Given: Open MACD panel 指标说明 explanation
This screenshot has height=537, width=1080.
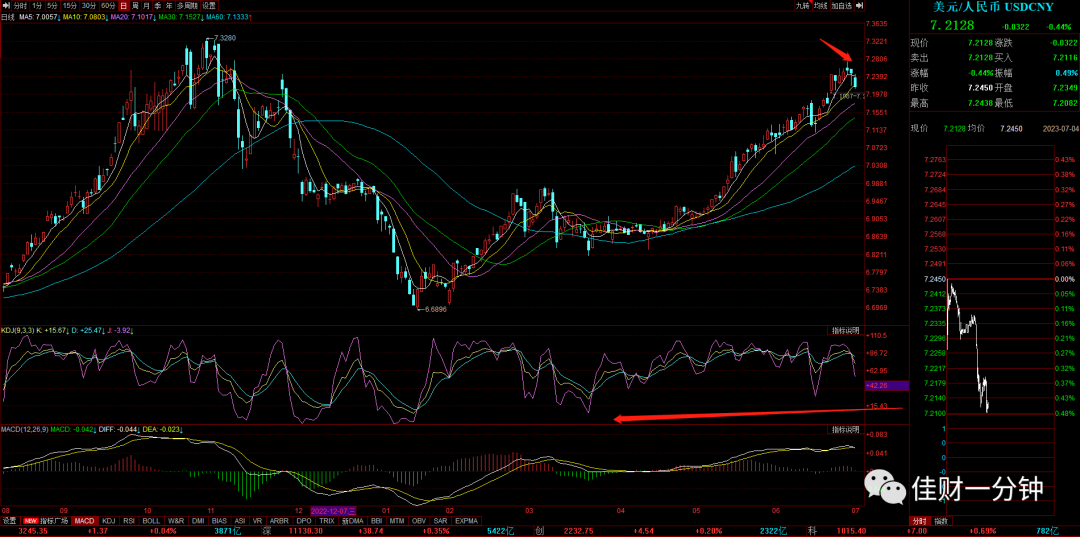Looking at the screenshot, I should (844, 430).
